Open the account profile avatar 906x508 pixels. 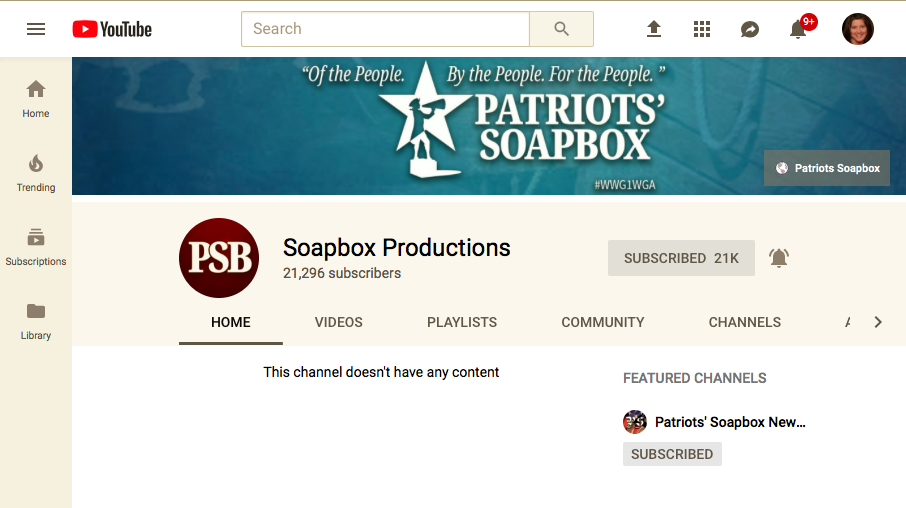(x=857, y=29)
